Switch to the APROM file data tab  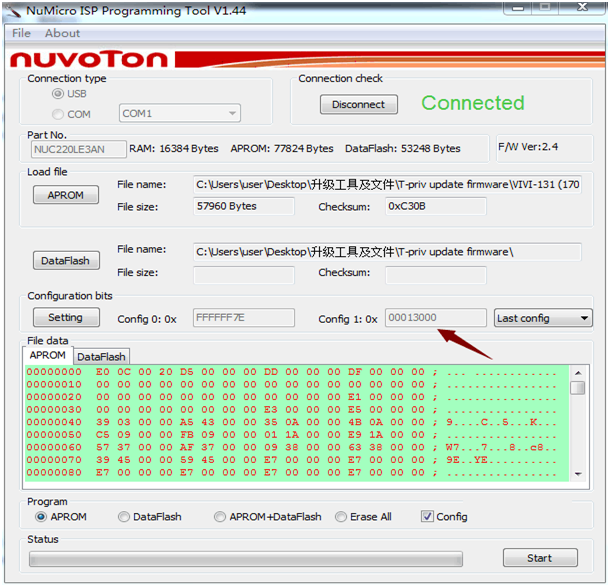47,356
